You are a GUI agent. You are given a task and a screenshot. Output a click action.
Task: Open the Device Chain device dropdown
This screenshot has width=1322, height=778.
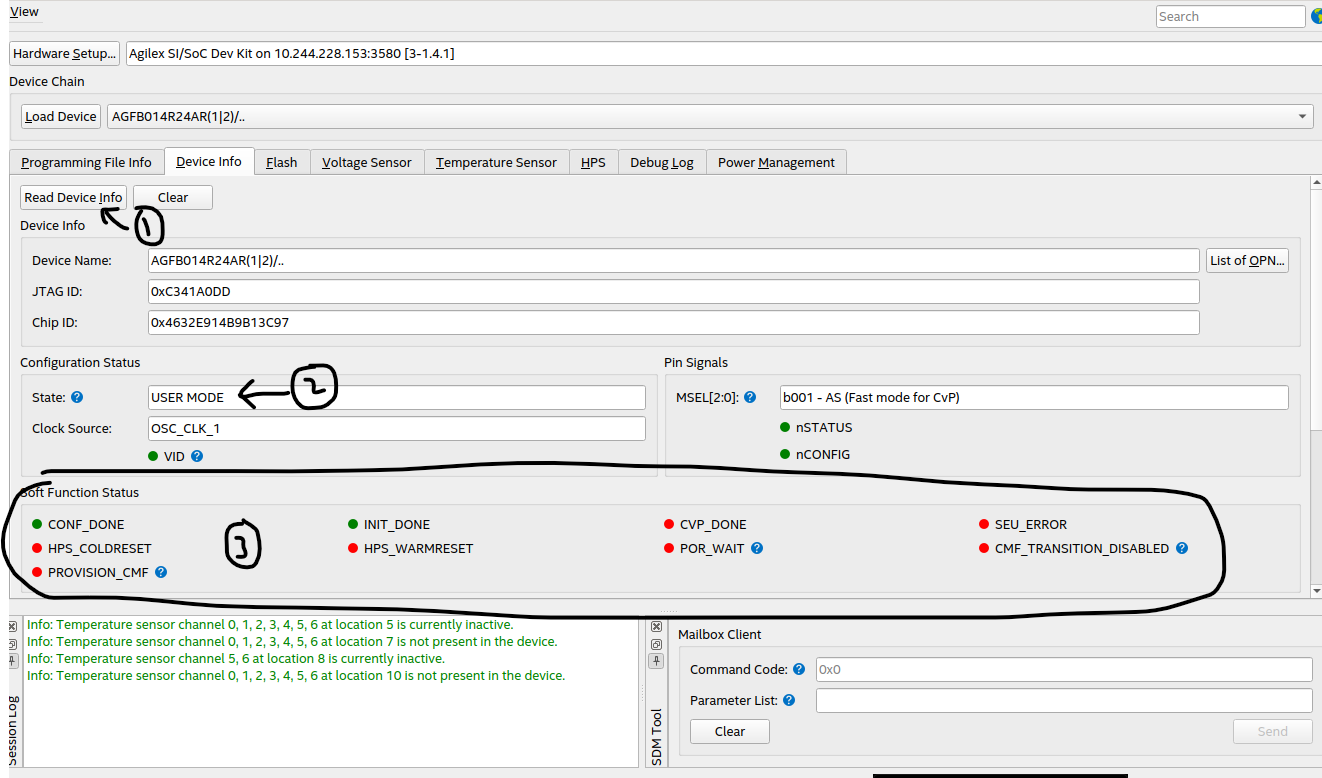[710, 116]
